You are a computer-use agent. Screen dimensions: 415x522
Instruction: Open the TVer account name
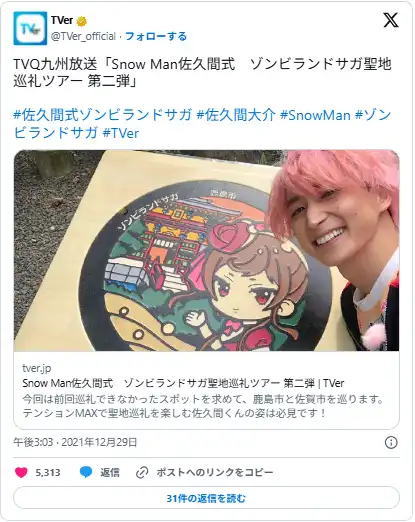click(62, 21)
